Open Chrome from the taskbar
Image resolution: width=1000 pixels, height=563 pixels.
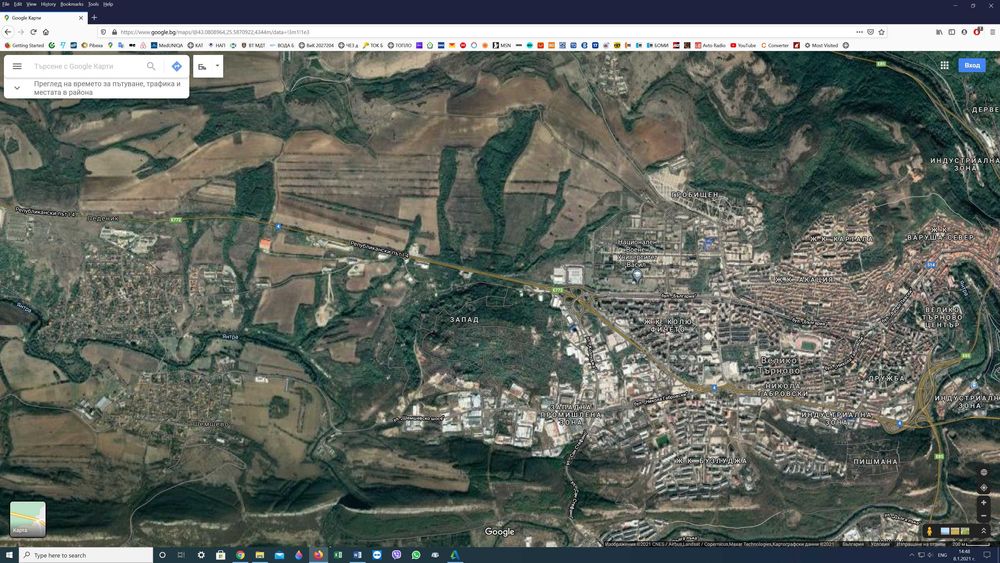(240, 555)
